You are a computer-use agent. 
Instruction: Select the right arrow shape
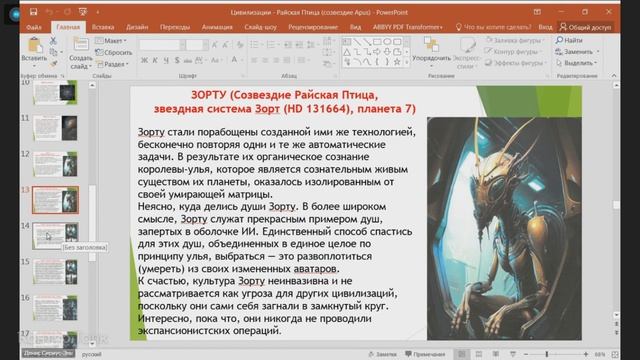[x=377, y=52]
